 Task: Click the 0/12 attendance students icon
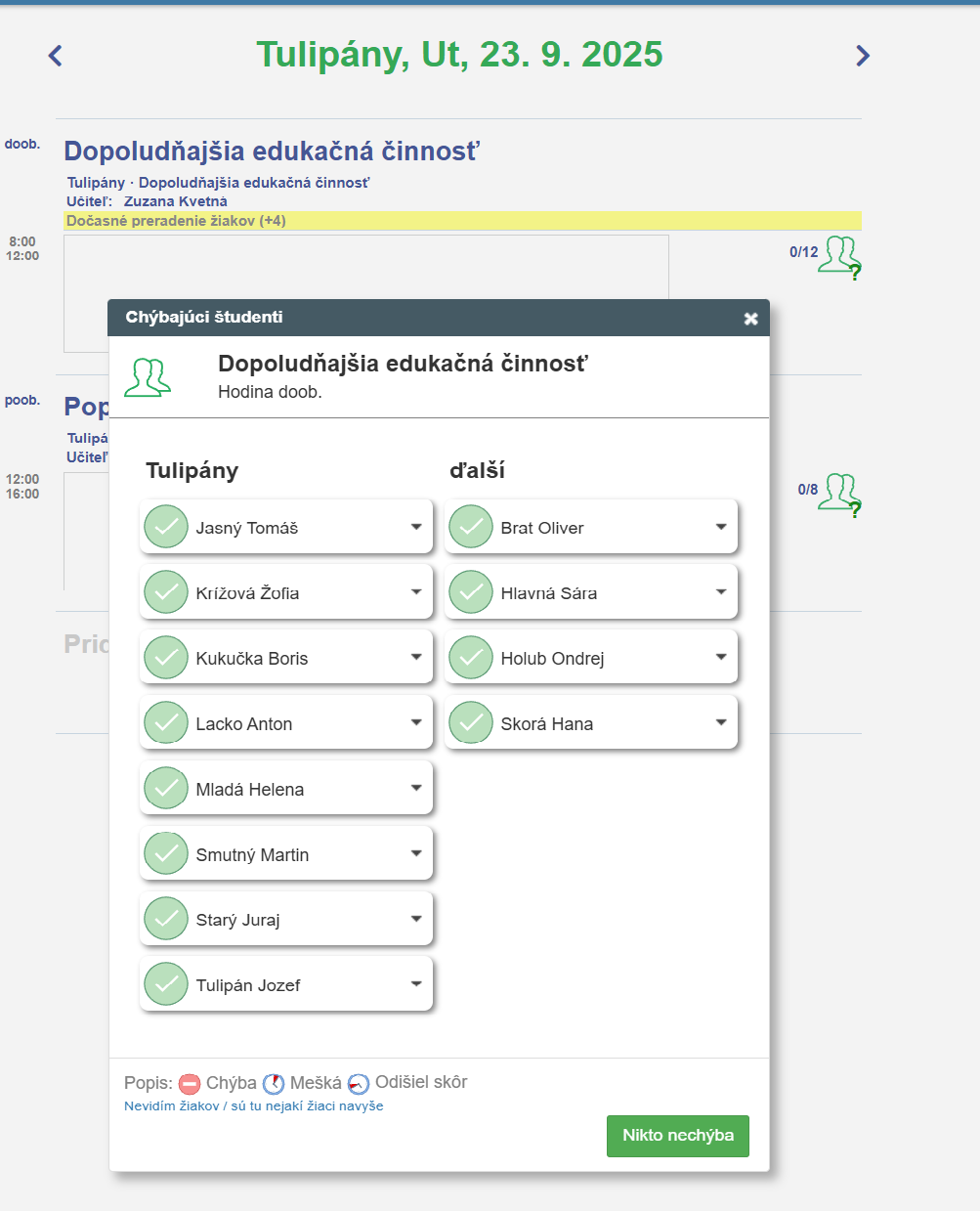point(838,255)
